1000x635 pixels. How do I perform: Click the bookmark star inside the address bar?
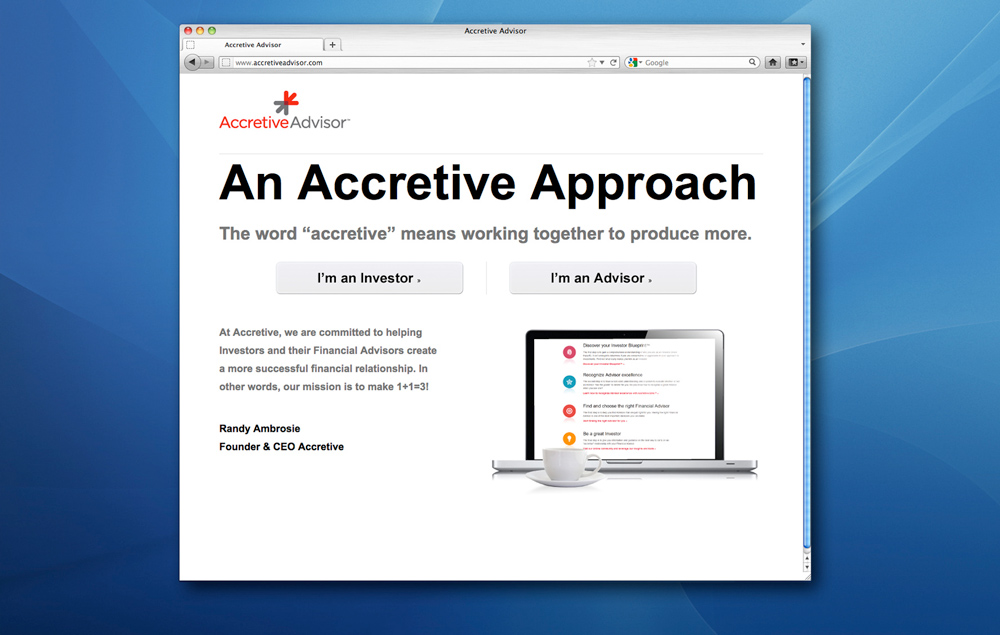coord(593,61)
